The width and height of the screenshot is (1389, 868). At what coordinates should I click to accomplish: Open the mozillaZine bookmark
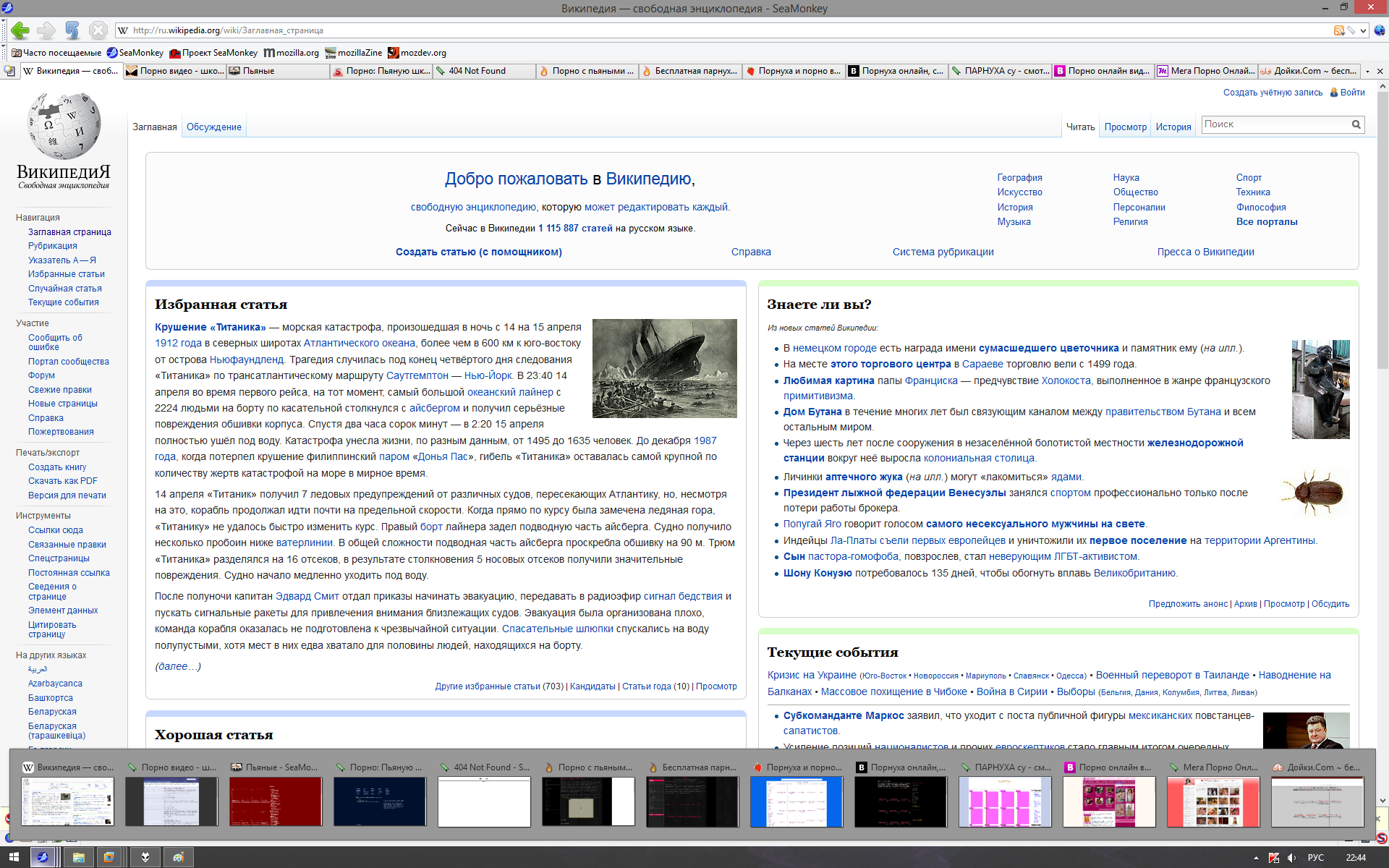click(x=354, y=53)
